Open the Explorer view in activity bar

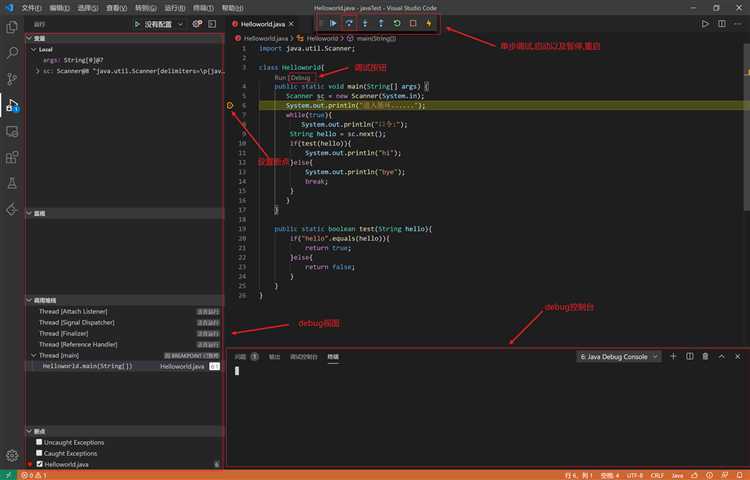[12, 27]
